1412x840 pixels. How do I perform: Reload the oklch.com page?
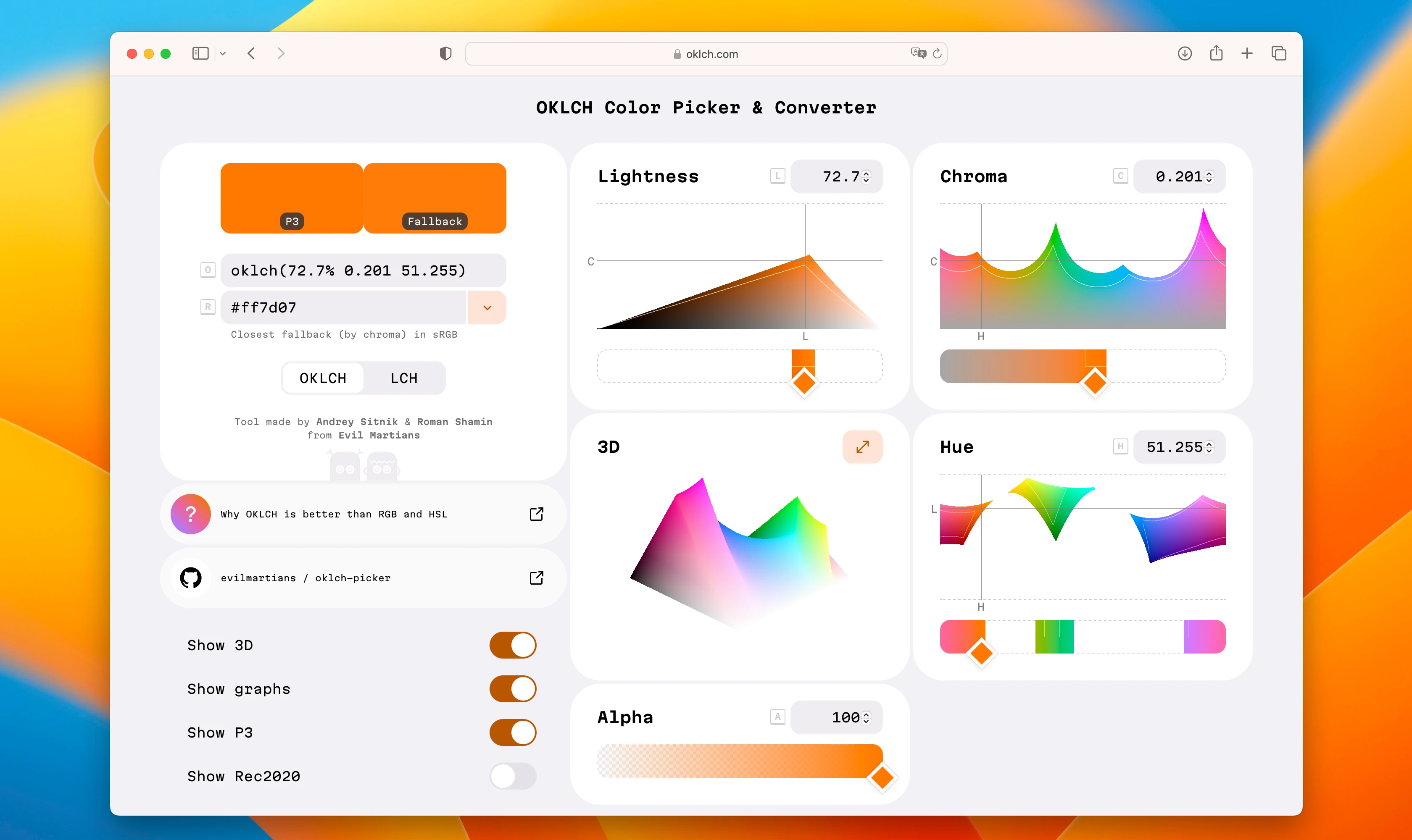[x=937, y=53]
